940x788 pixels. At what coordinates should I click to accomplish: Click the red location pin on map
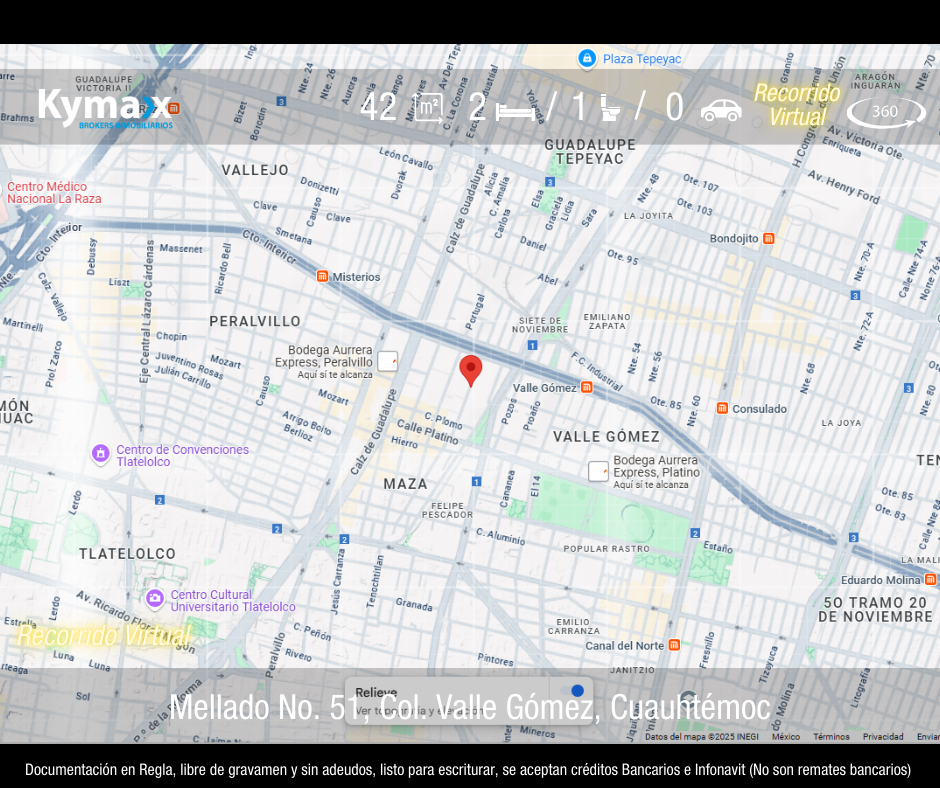[471, 371]
